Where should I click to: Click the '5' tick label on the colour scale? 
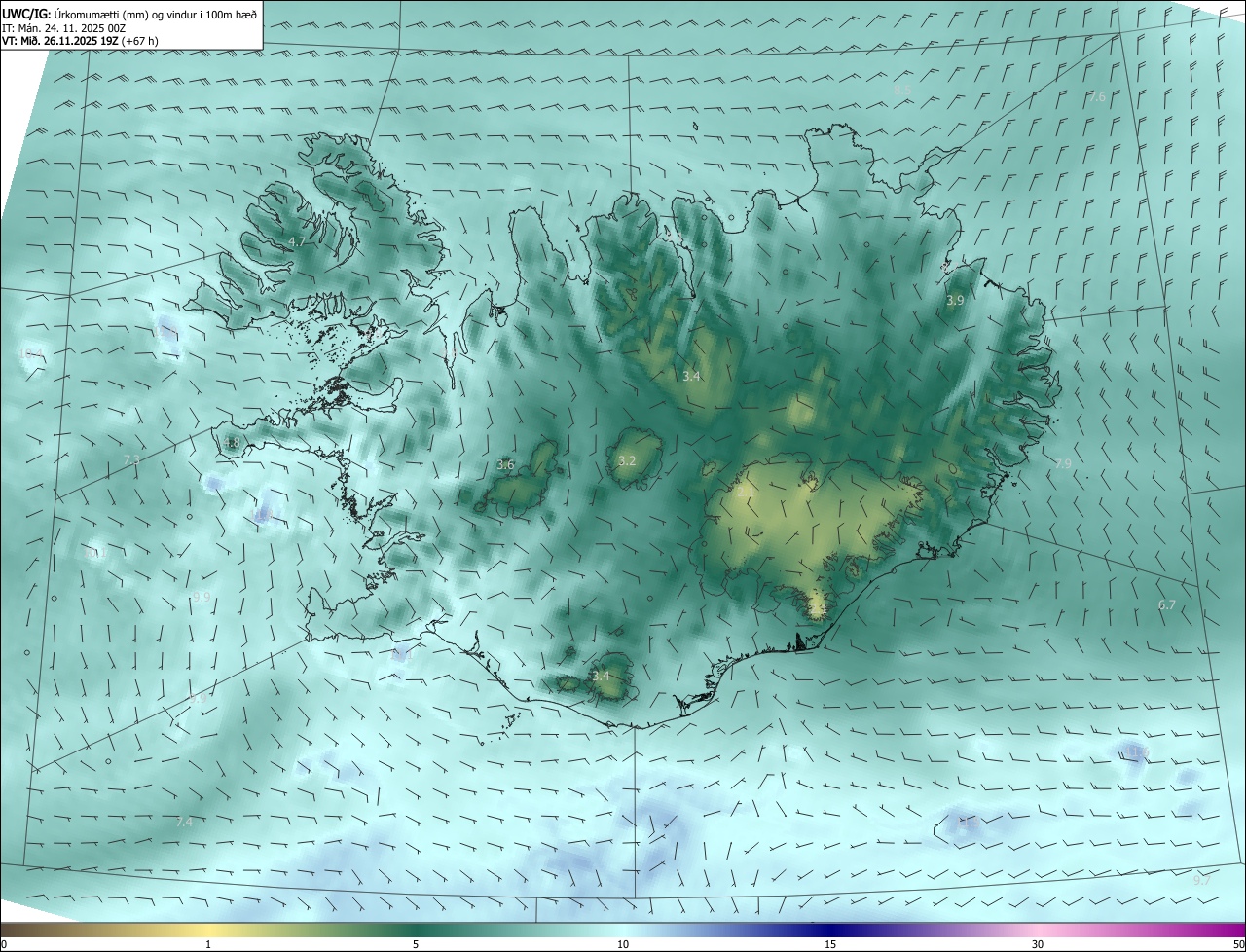point(416,944)
